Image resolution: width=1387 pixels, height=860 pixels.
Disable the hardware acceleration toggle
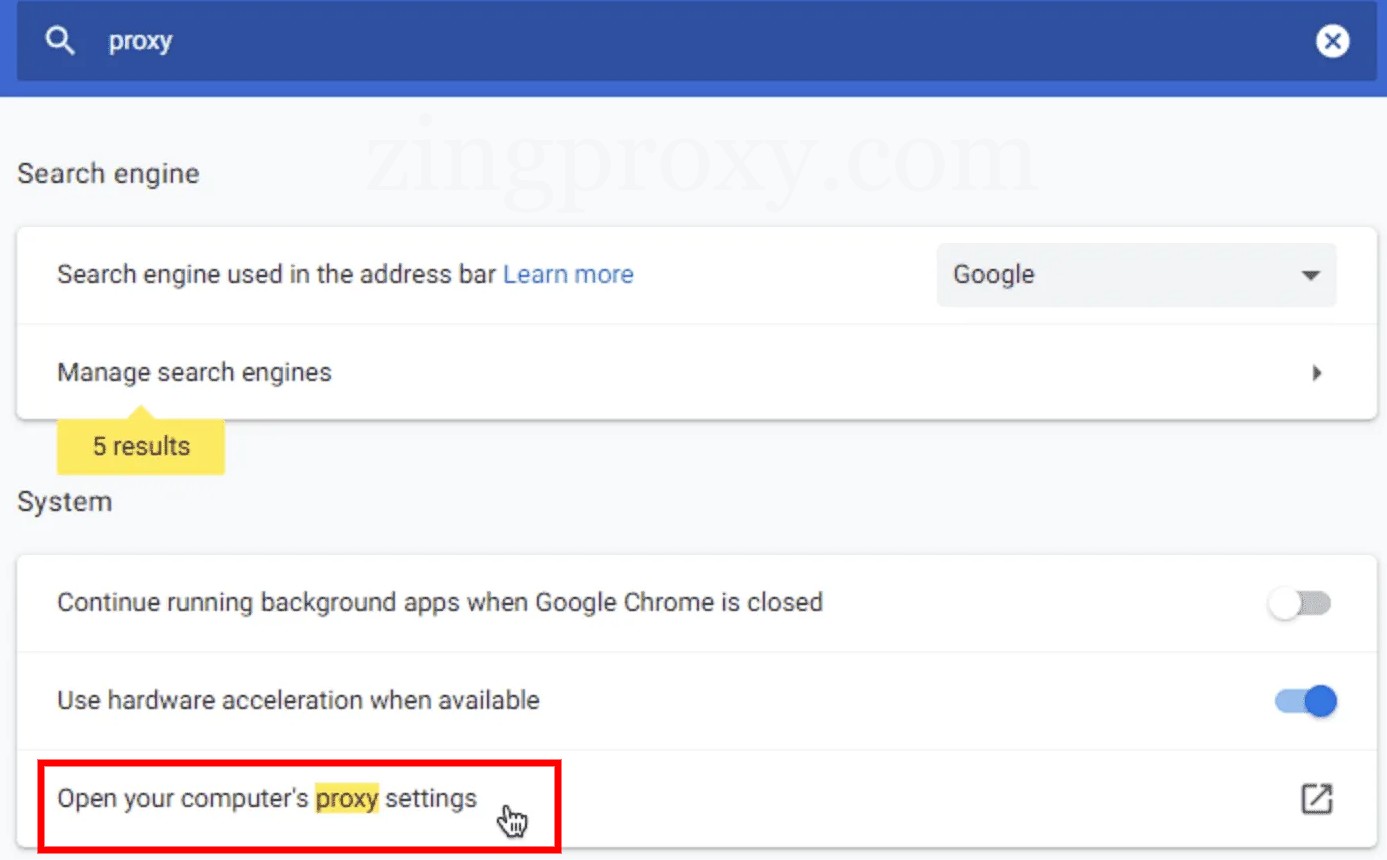1306,701
